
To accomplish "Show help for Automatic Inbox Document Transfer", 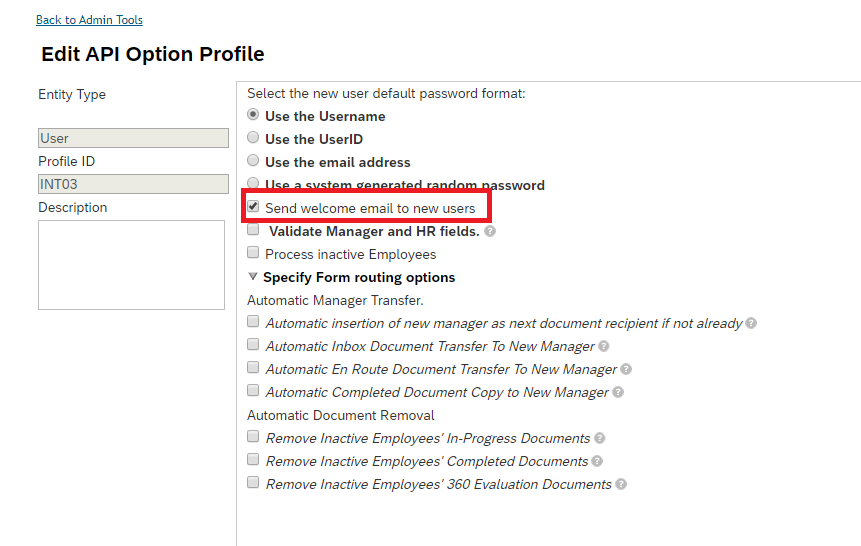I will point(603,347).
